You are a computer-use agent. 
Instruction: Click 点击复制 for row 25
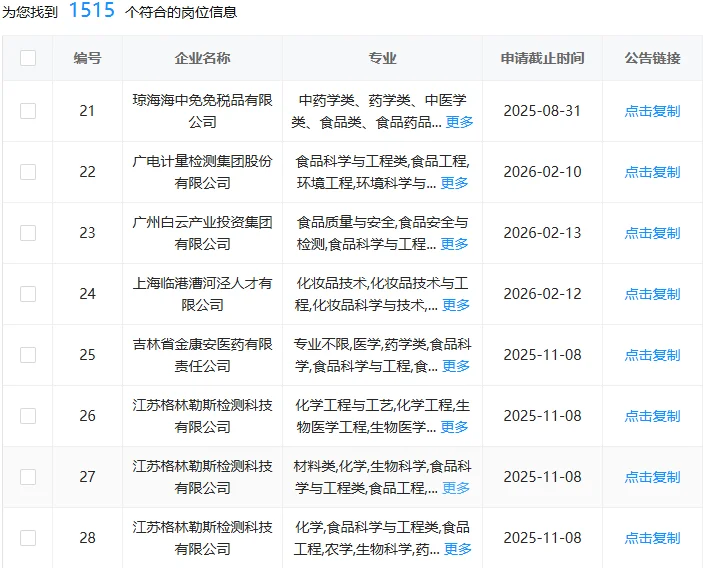pyautogui.click(x=652, y=355)
